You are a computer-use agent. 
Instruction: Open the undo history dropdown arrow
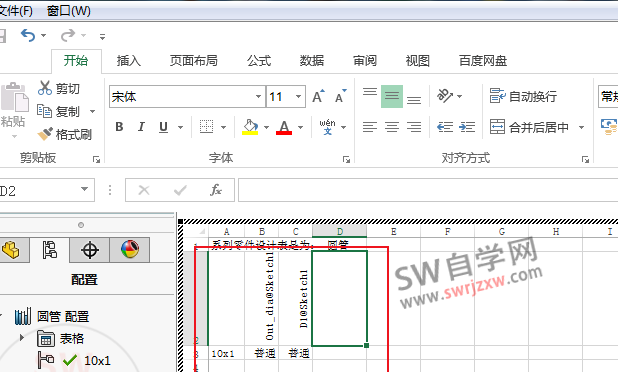click(43, 35)
